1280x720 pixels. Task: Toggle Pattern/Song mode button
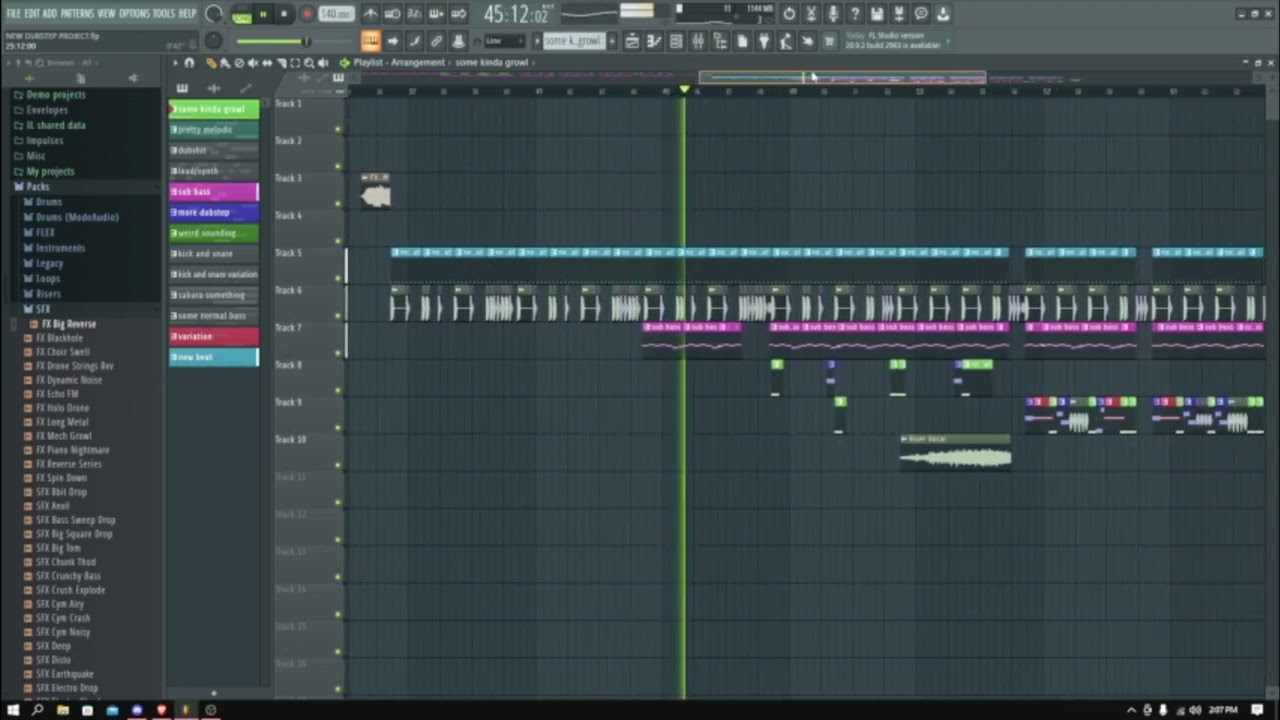[x=242, y=13]
